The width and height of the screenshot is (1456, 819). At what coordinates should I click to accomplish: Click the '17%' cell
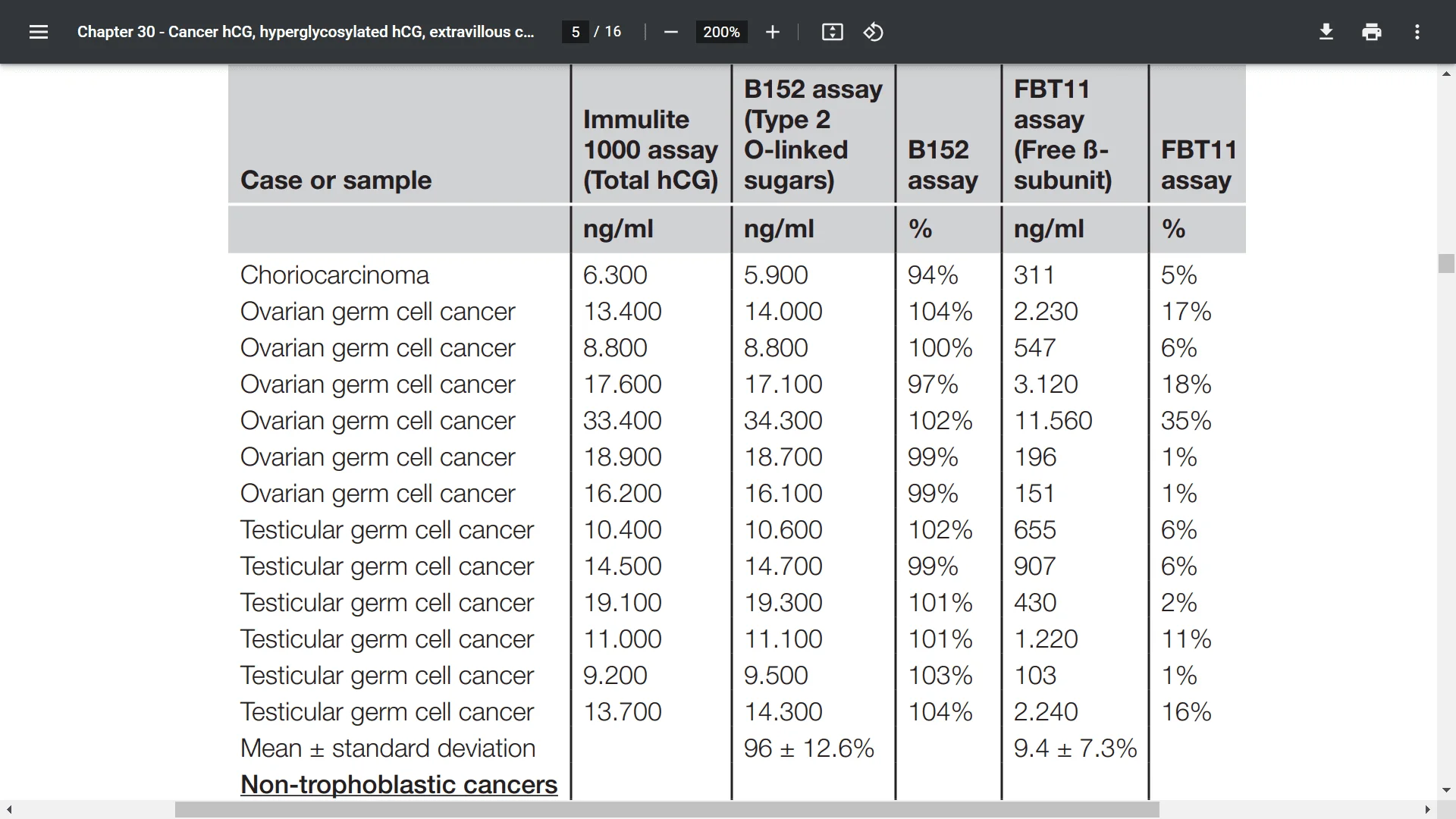point(1186,311)
